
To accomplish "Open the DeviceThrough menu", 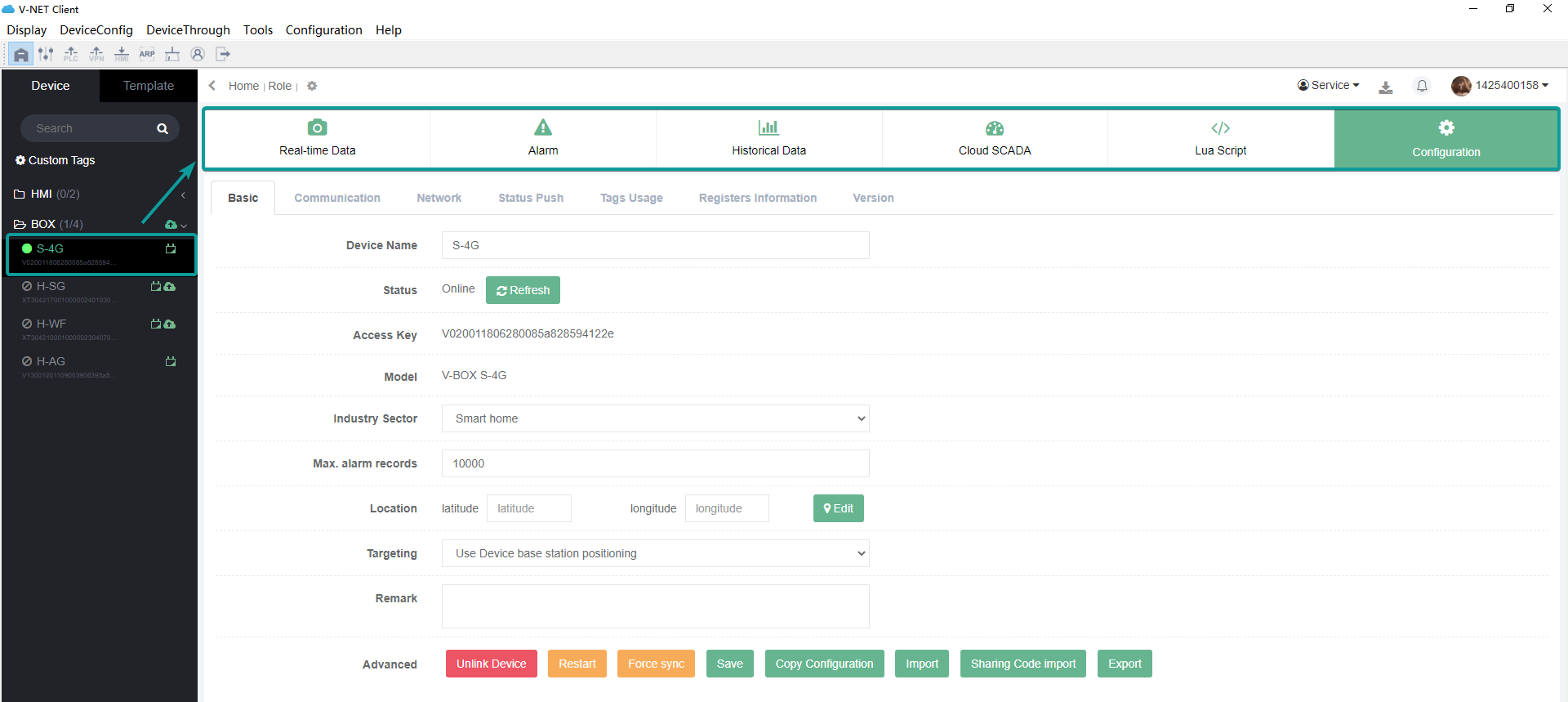I will tap(188, 30).
